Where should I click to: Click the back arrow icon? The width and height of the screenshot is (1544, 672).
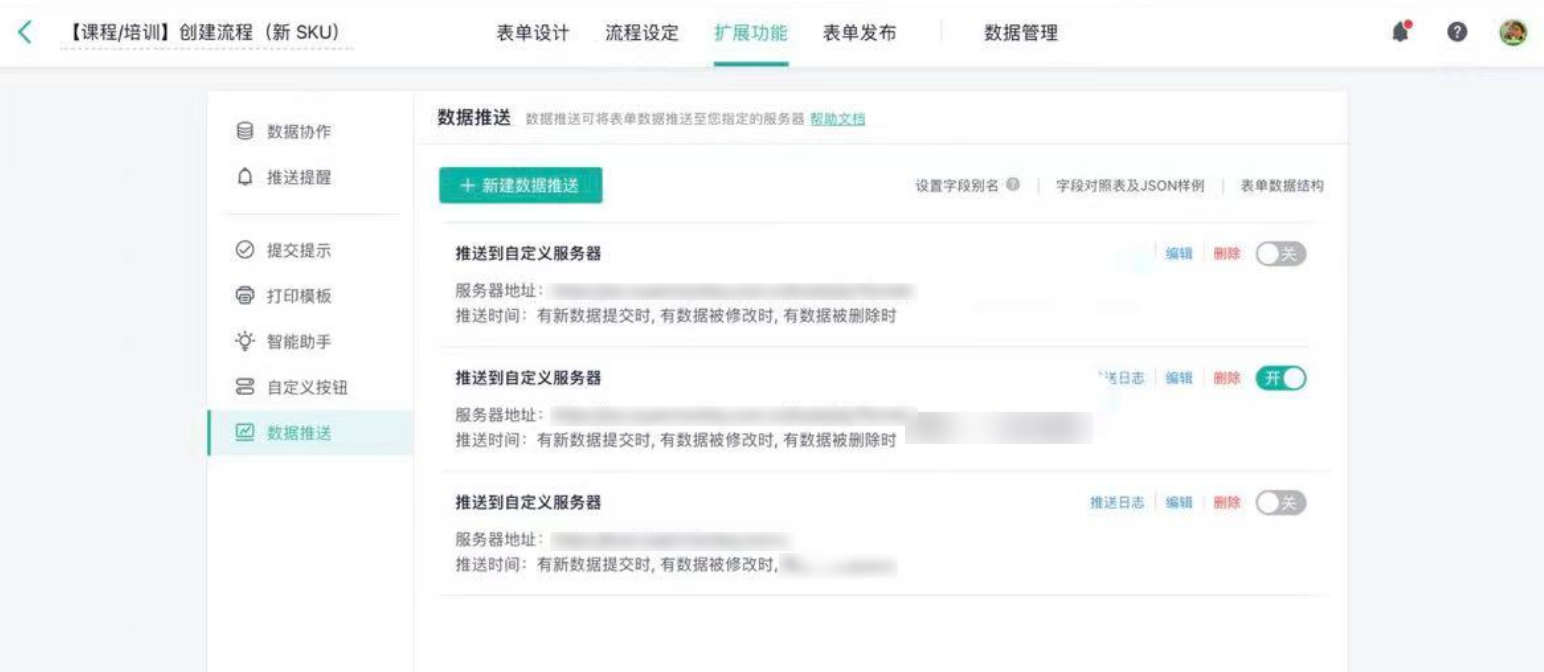25,33
